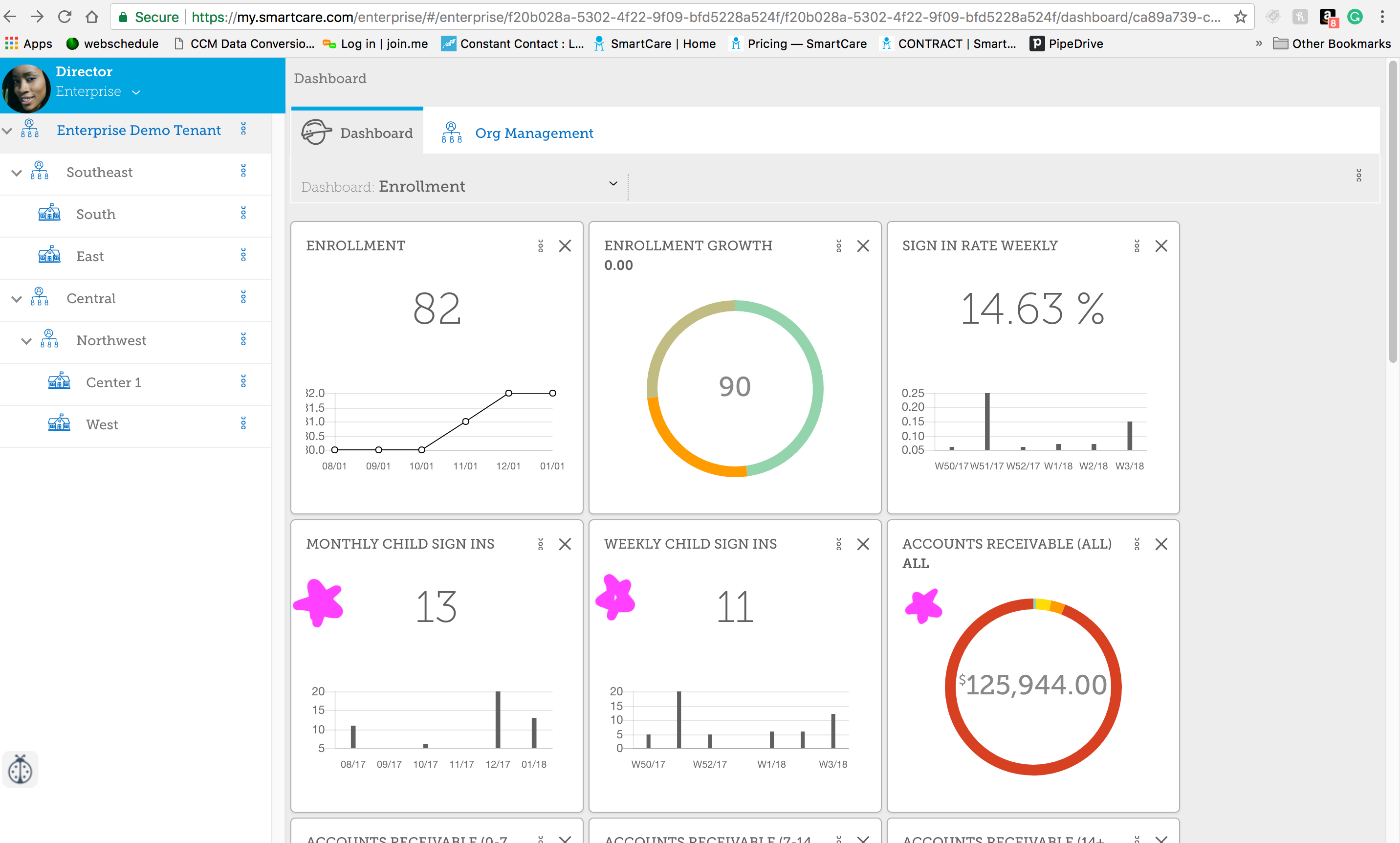Open options menu for West center
Screen dimensions: 1400x843
pos(243,423)
